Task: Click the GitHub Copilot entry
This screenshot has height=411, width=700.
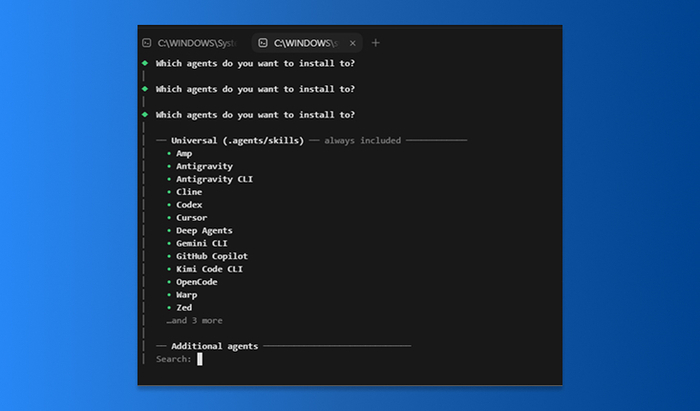Action: [212, 256]
